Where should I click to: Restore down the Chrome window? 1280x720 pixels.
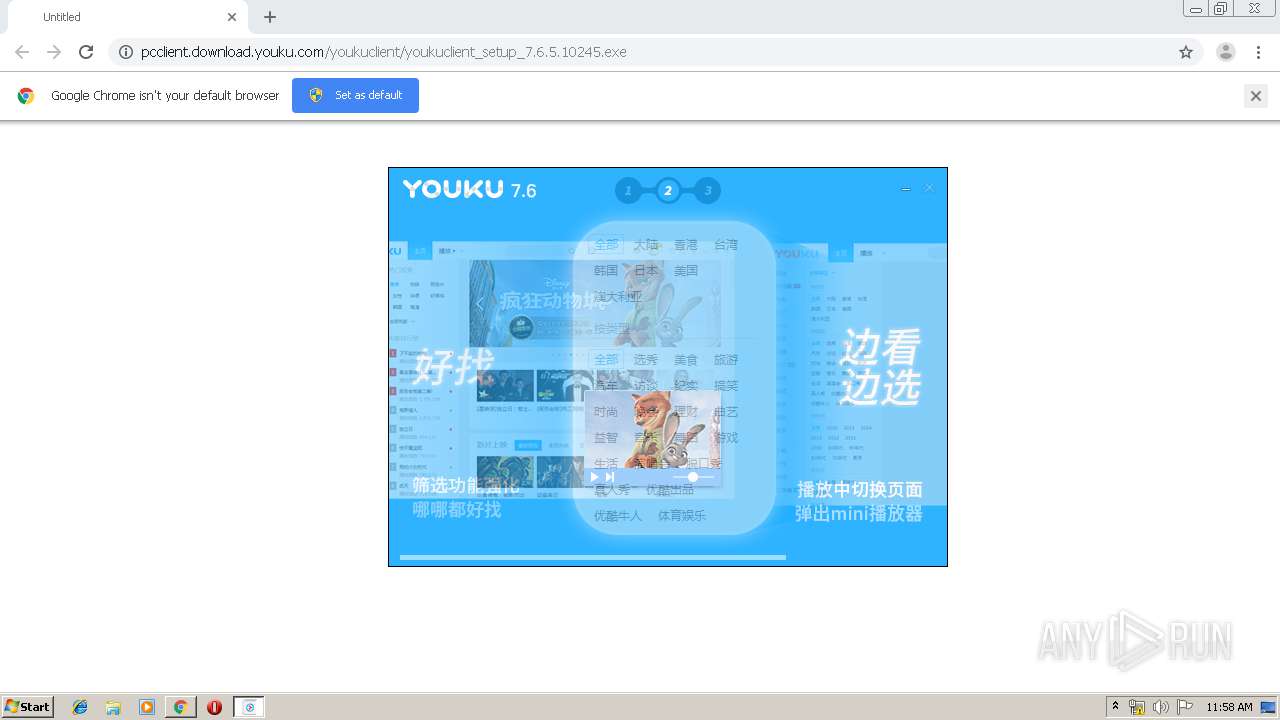(x=1221, y=9)
